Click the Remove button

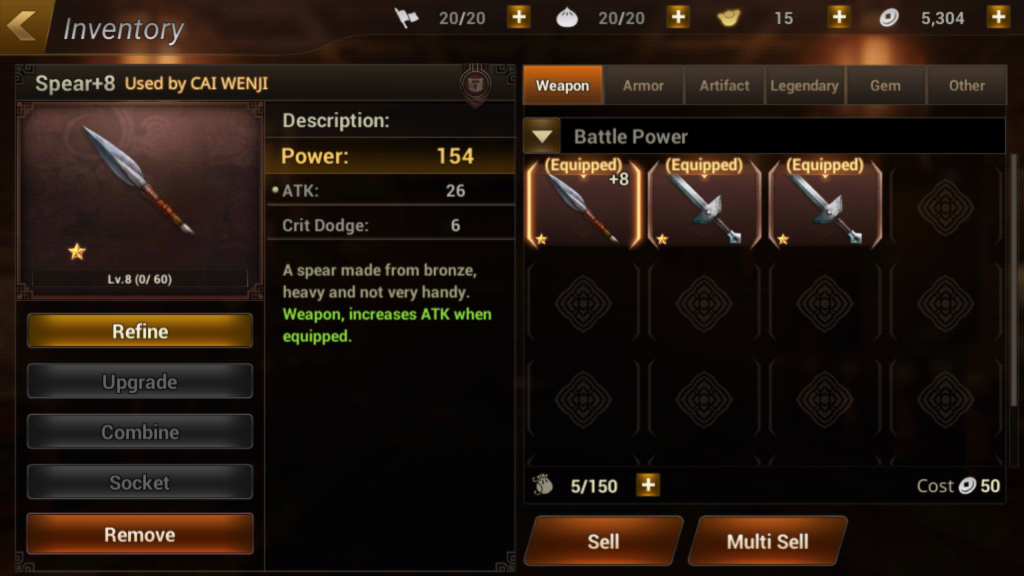[140, 534]
